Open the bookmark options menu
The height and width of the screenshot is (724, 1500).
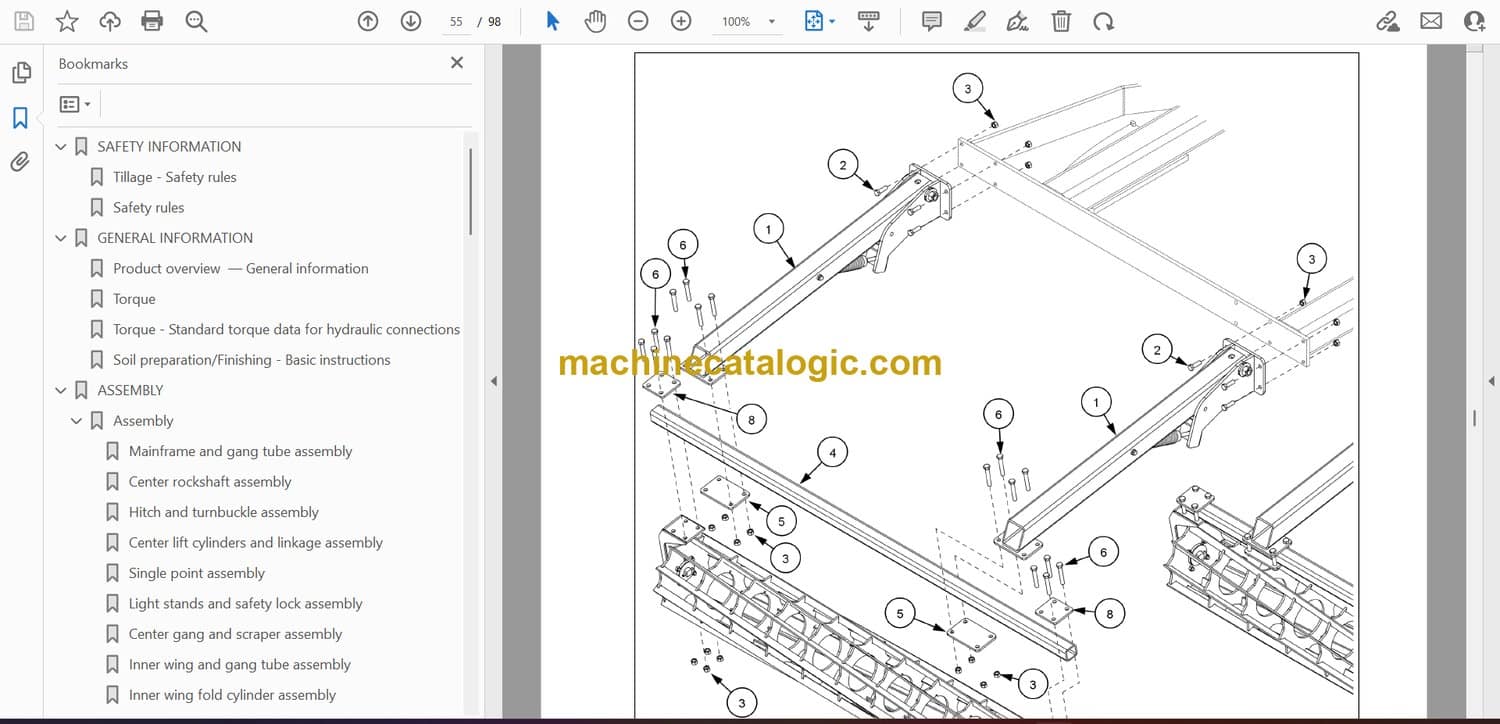pyautogui.click(x=75, y=104)
